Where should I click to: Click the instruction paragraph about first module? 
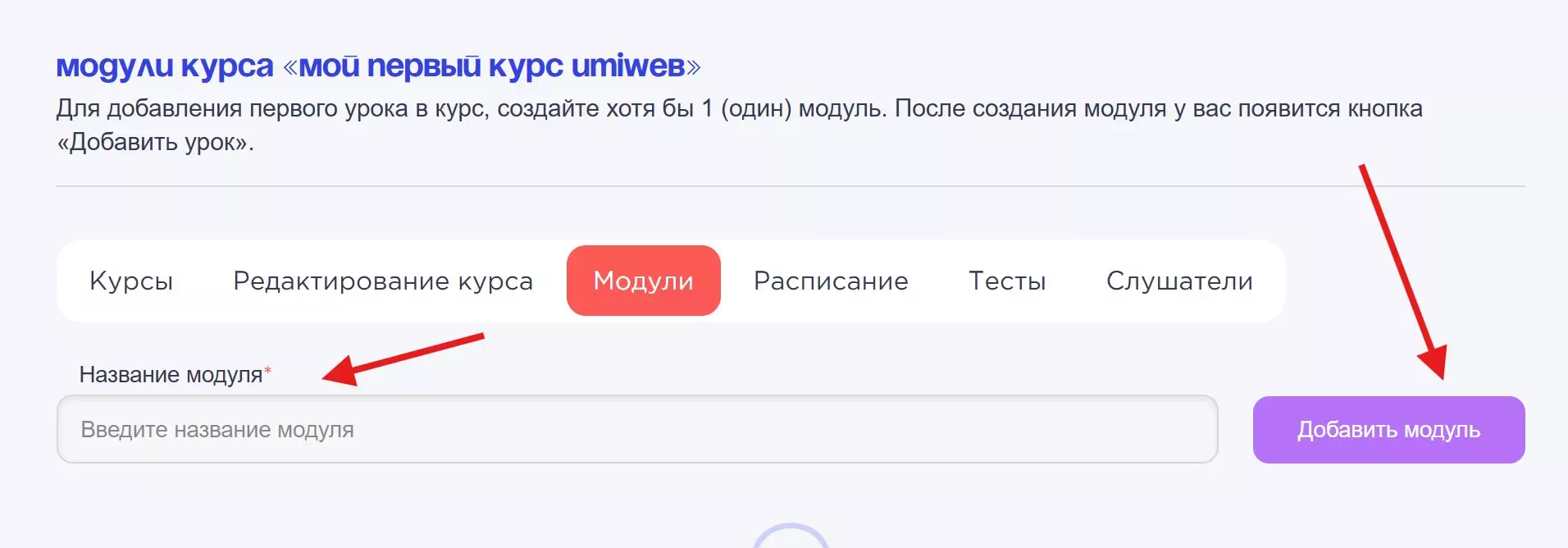click(x=738, y=109)
